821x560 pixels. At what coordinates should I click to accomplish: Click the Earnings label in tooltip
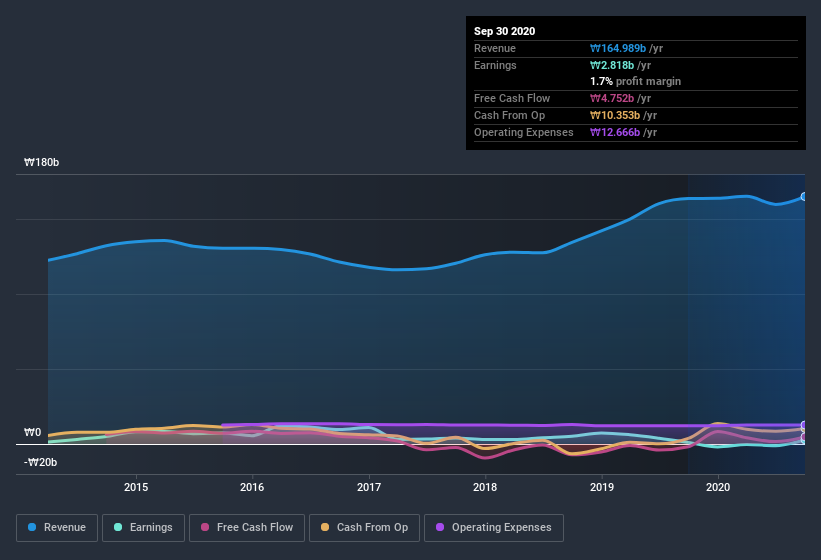(x=495, y=65)
